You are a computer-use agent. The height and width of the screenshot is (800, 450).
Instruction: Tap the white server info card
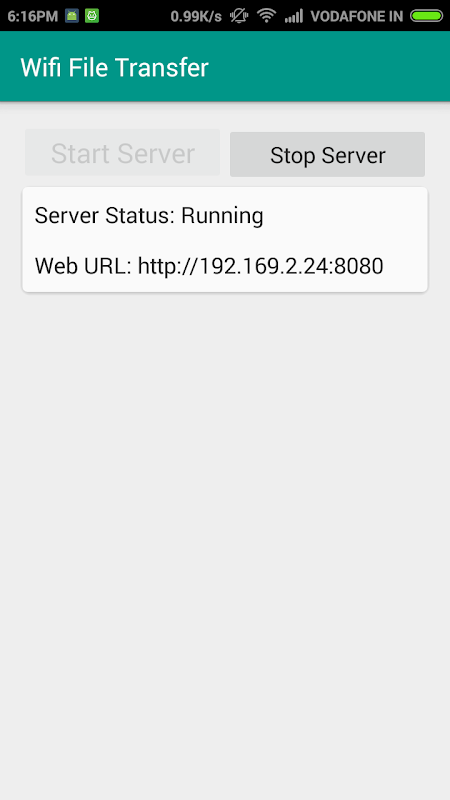(225, 240)
